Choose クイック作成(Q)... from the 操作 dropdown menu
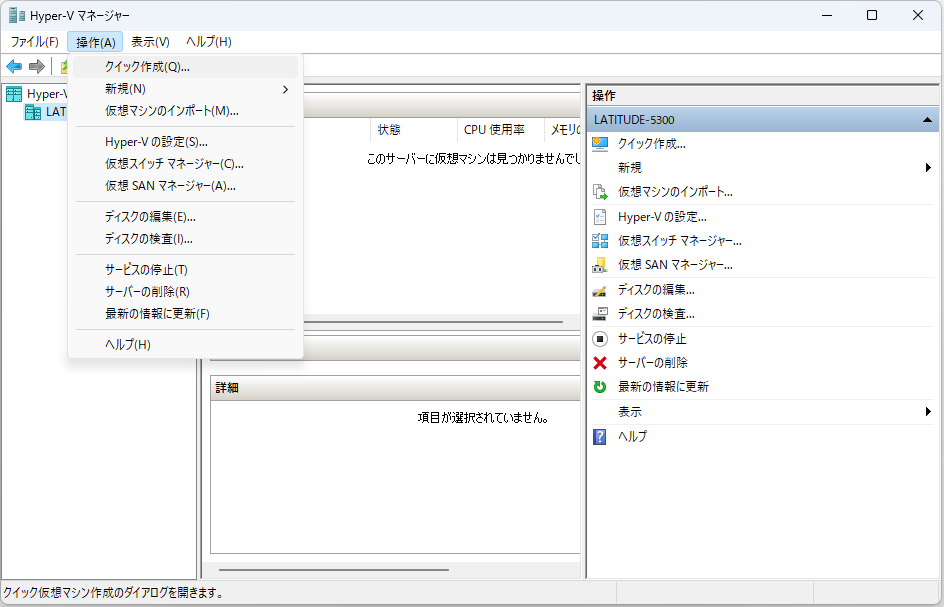The height and width of the screenshot is (607, 944). click(185, 67)
